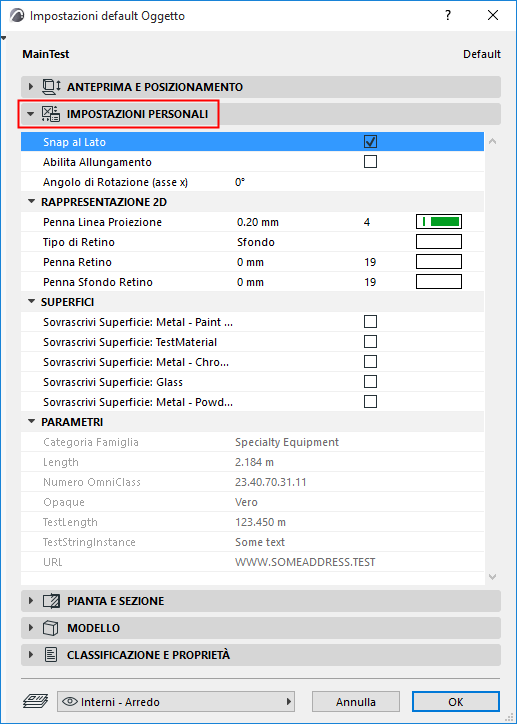The image size is (517, 724).
Task: Click the Anteprima e Posizionamento panel icon
Action: 51,87
